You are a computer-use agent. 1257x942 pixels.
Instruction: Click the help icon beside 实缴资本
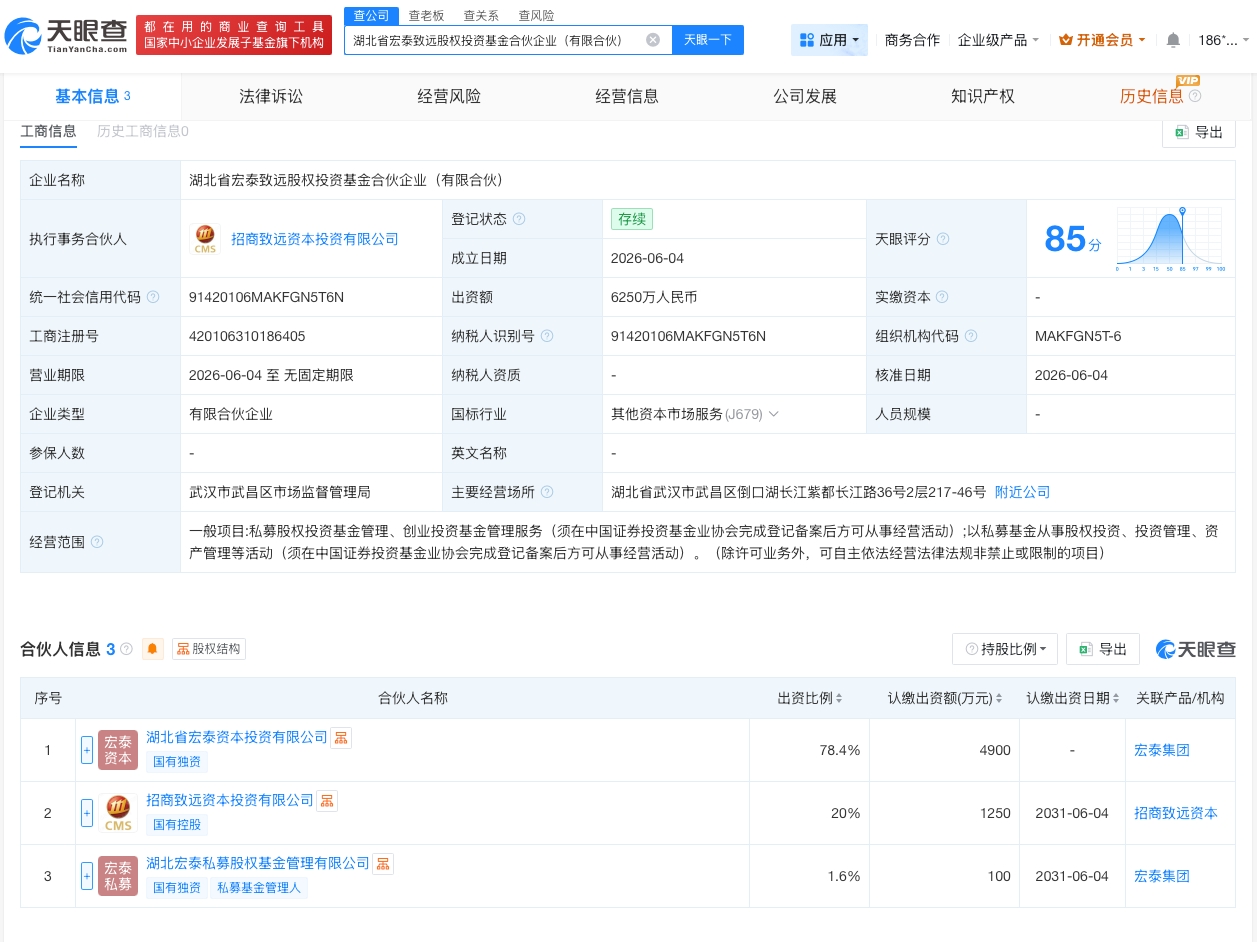943,297
